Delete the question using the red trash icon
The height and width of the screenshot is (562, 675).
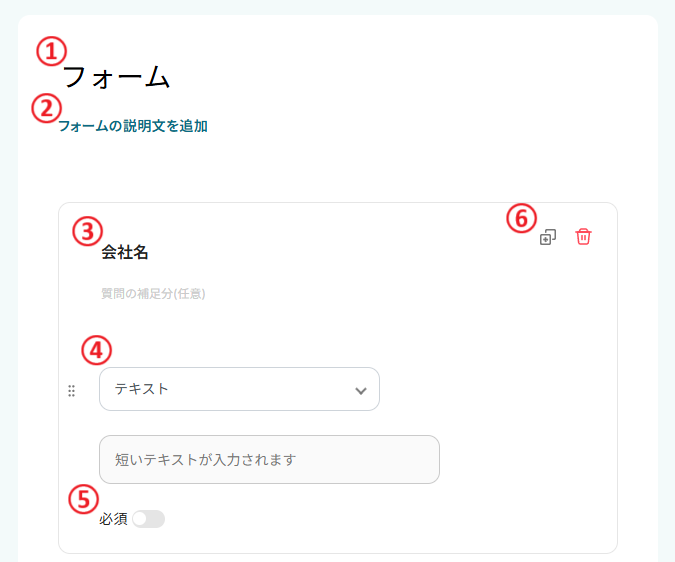tap(583, 237)
